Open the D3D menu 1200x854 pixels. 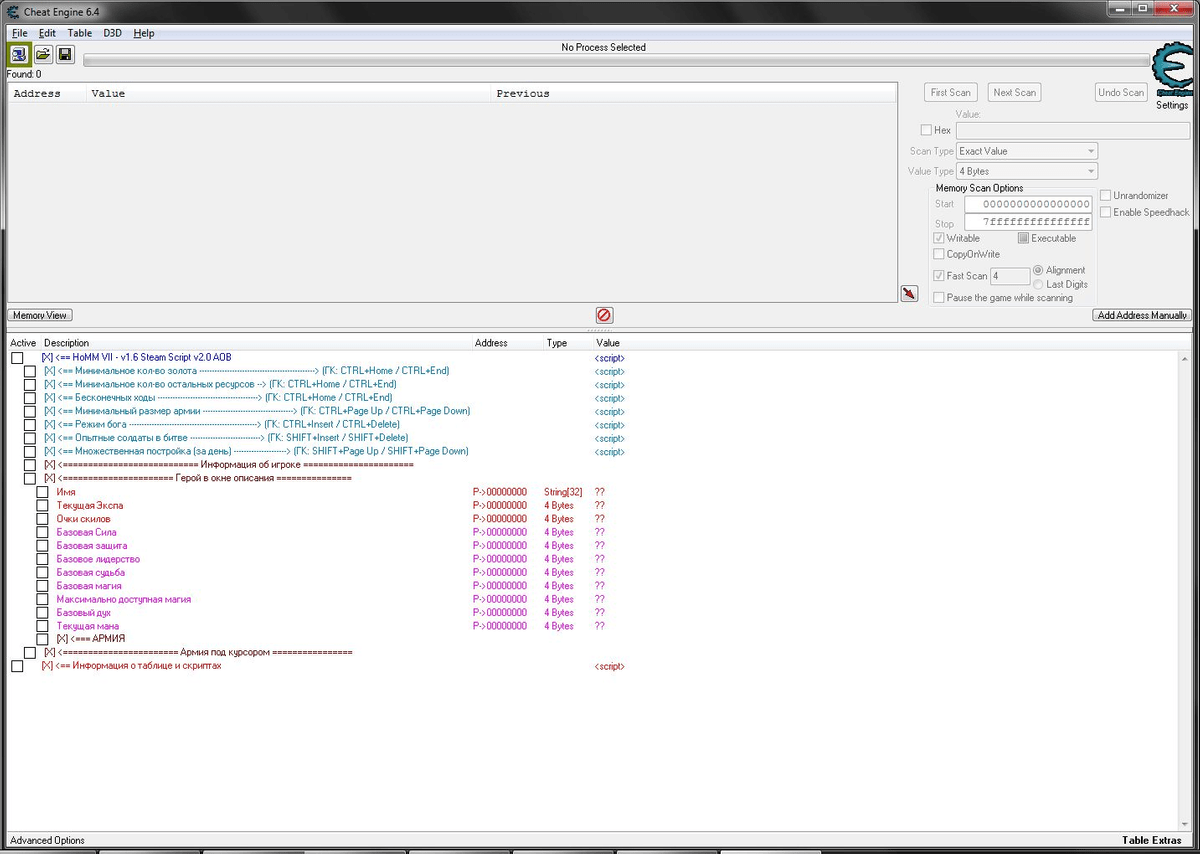[x=112, y=33]
